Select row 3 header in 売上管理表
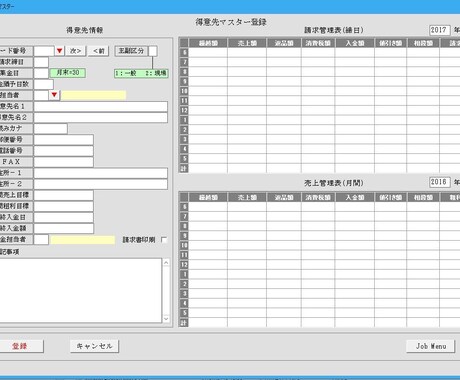460x380 pixels. coord(184,294)
